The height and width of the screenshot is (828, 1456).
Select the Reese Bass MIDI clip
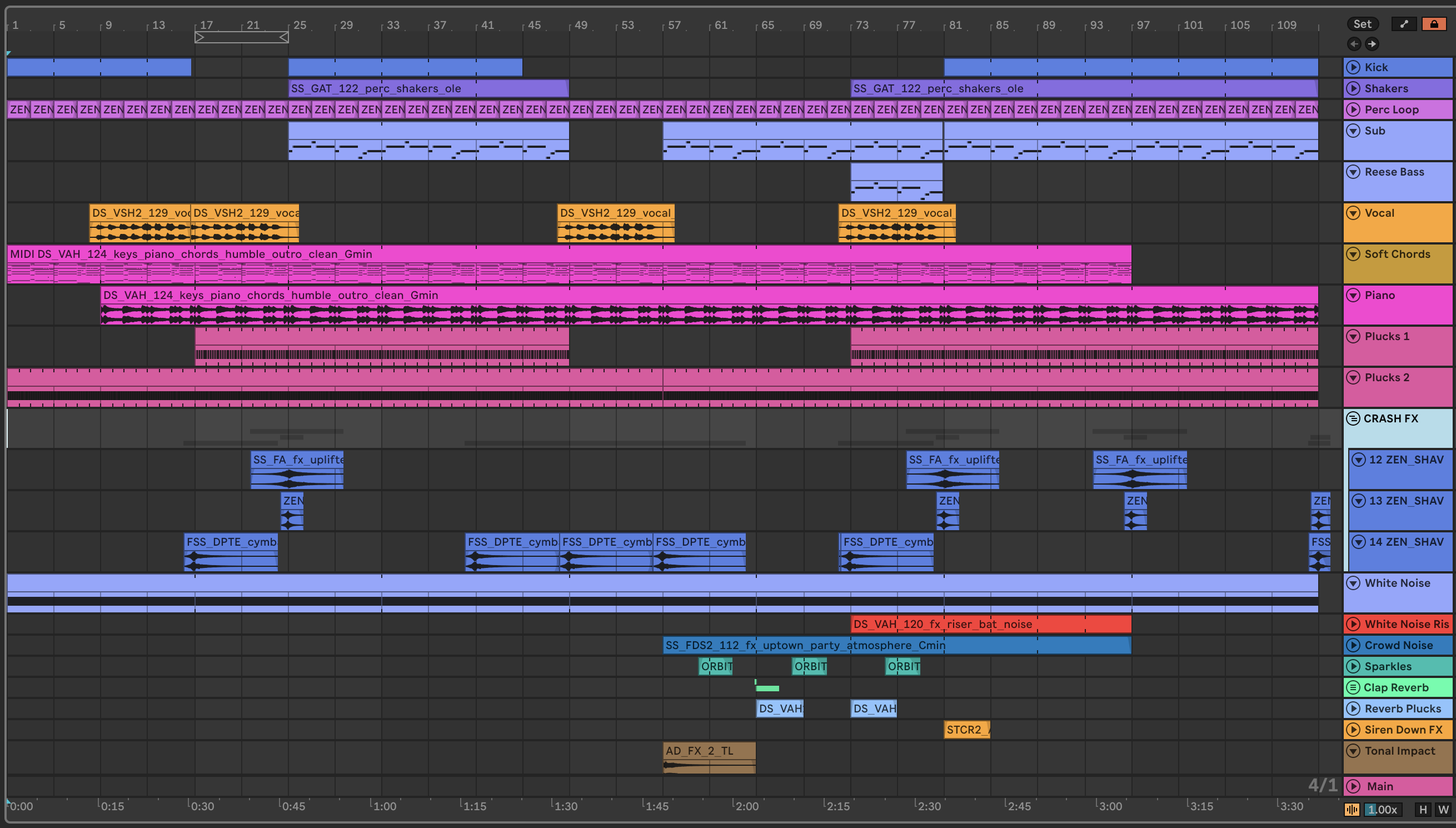click(x=896, y=182)
